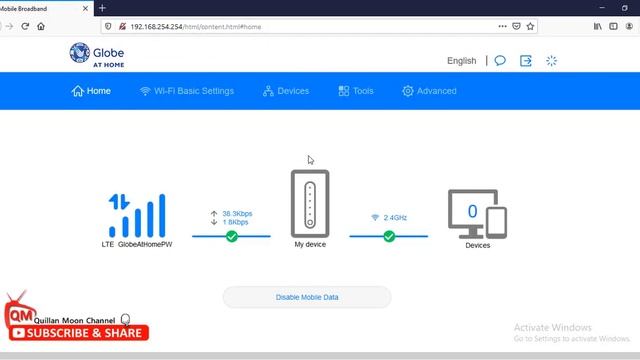Reload the page with the browser refresh button
Viewport: 640px width, 360px height.
coord(25,27)
